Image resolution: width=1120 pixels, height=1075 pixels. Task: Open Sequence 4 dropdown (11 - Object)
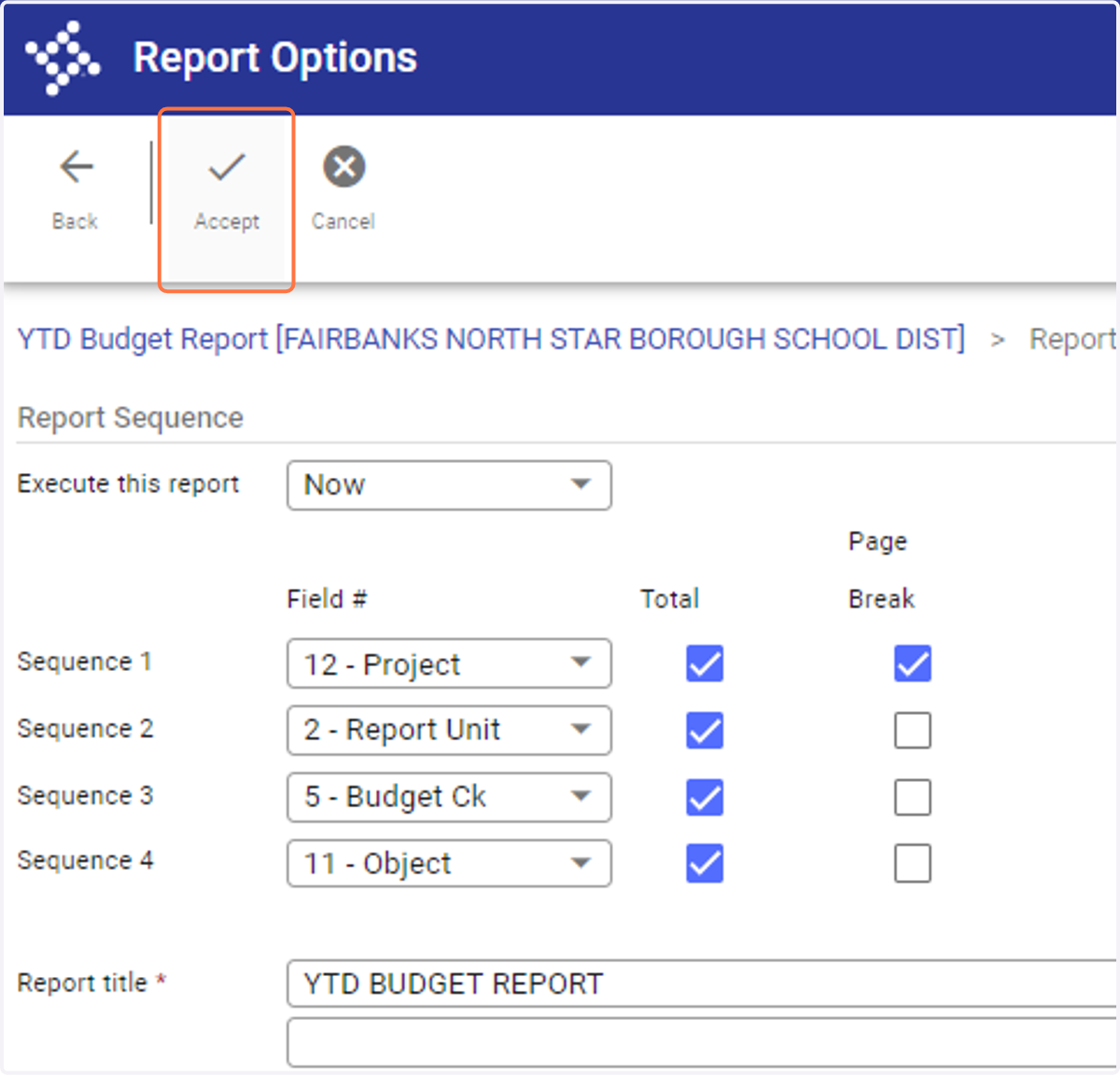tap(449, 864)
